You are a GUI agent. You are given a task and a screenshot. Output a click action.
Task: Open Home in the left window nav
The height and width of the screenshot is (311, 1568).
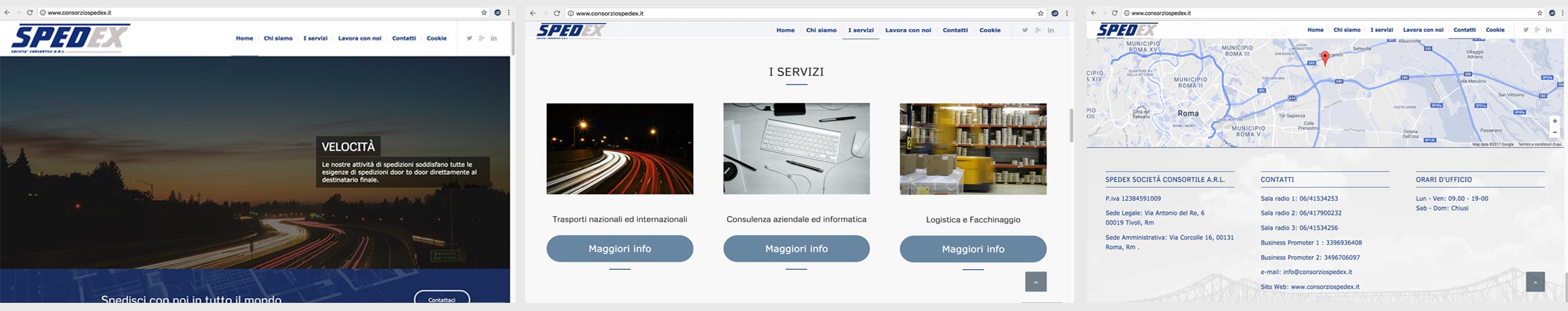click(x=244, y=39)
